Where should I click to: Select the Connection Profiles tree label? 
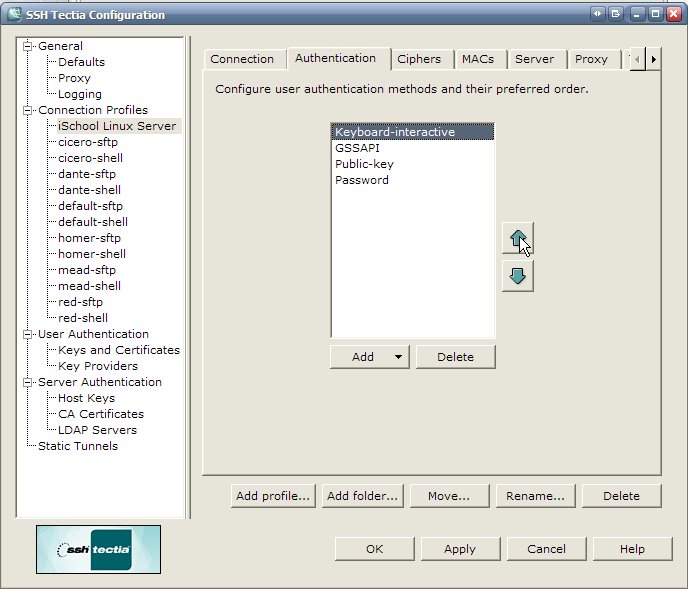click(93, 111)
